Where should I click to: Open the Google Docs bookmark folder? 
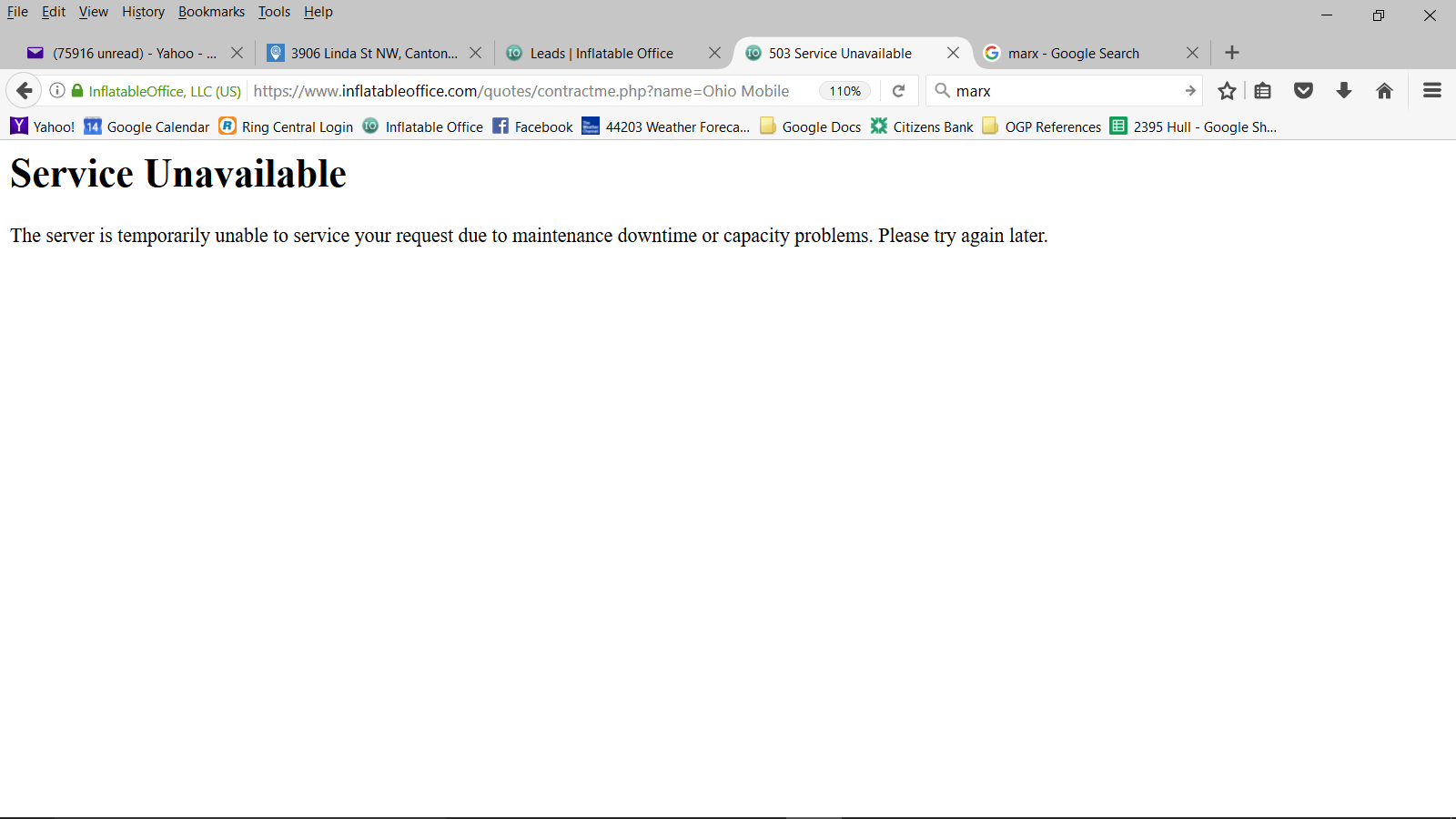[811, 126]
